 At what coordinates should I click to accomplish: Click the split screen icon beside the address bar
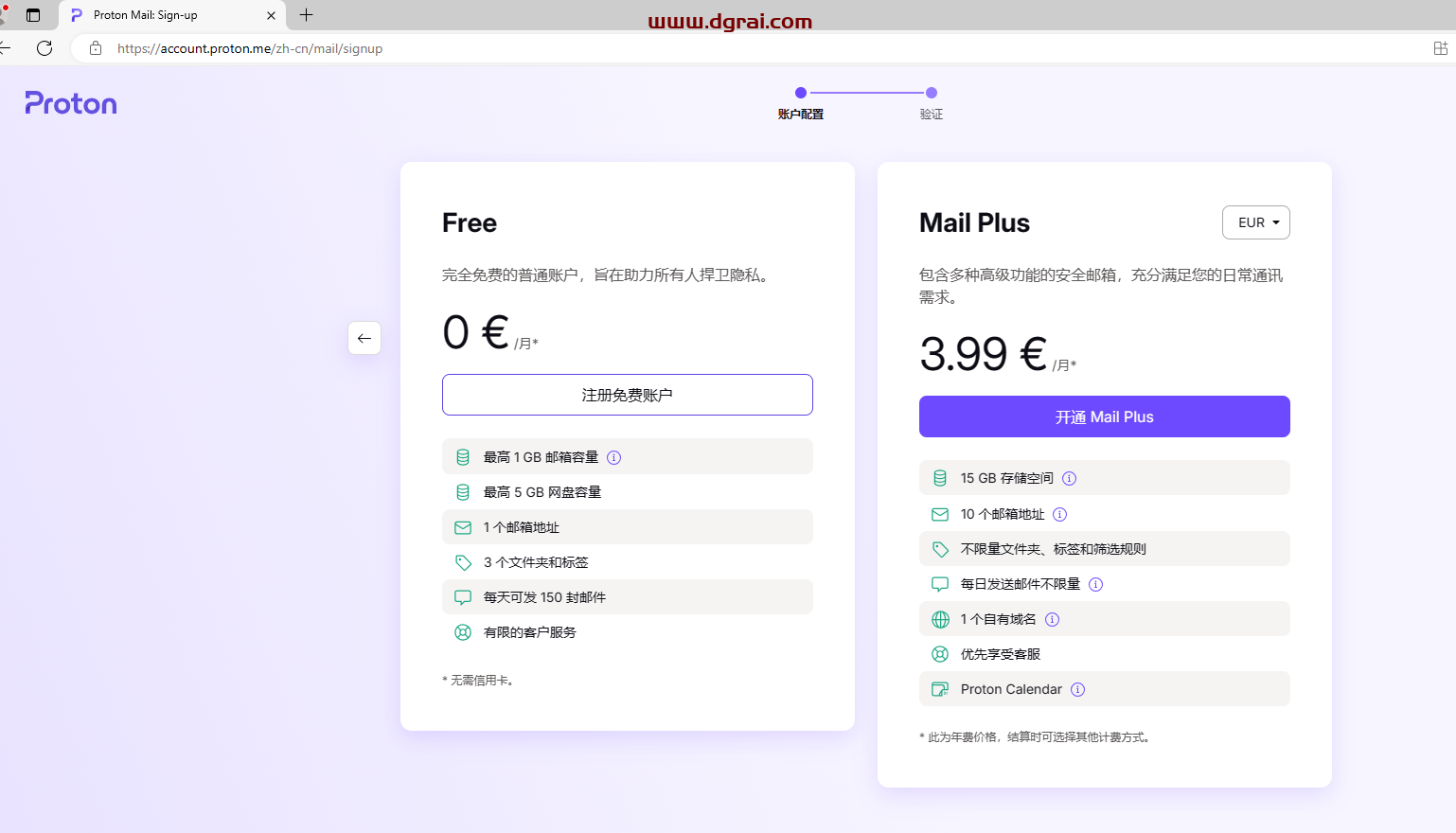tap(1440, 48)
